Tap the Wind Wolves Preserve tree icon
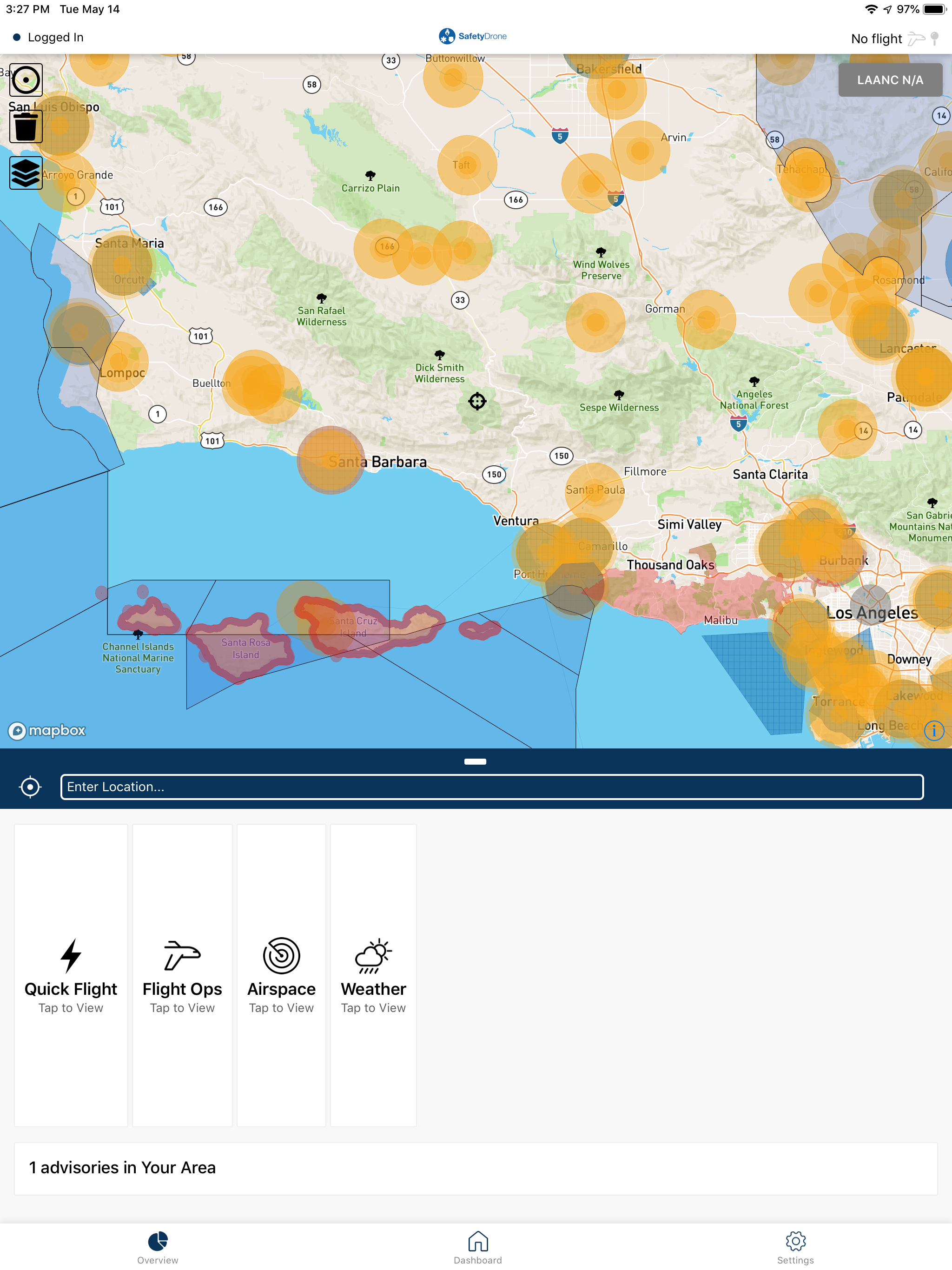 click(601, 252)
